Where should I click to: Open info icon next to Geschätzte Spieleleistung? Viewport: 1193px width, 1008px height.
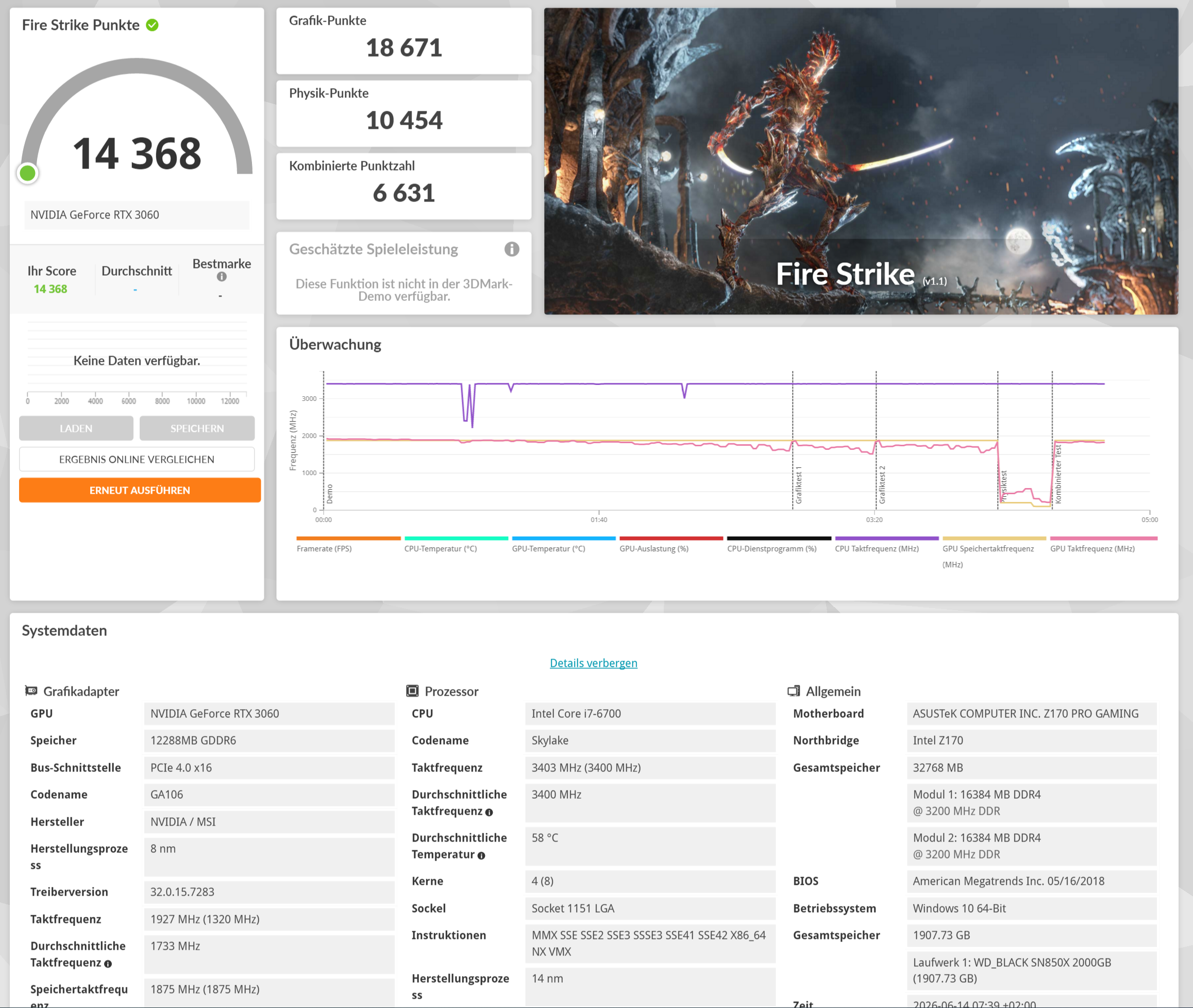[511, 249]
